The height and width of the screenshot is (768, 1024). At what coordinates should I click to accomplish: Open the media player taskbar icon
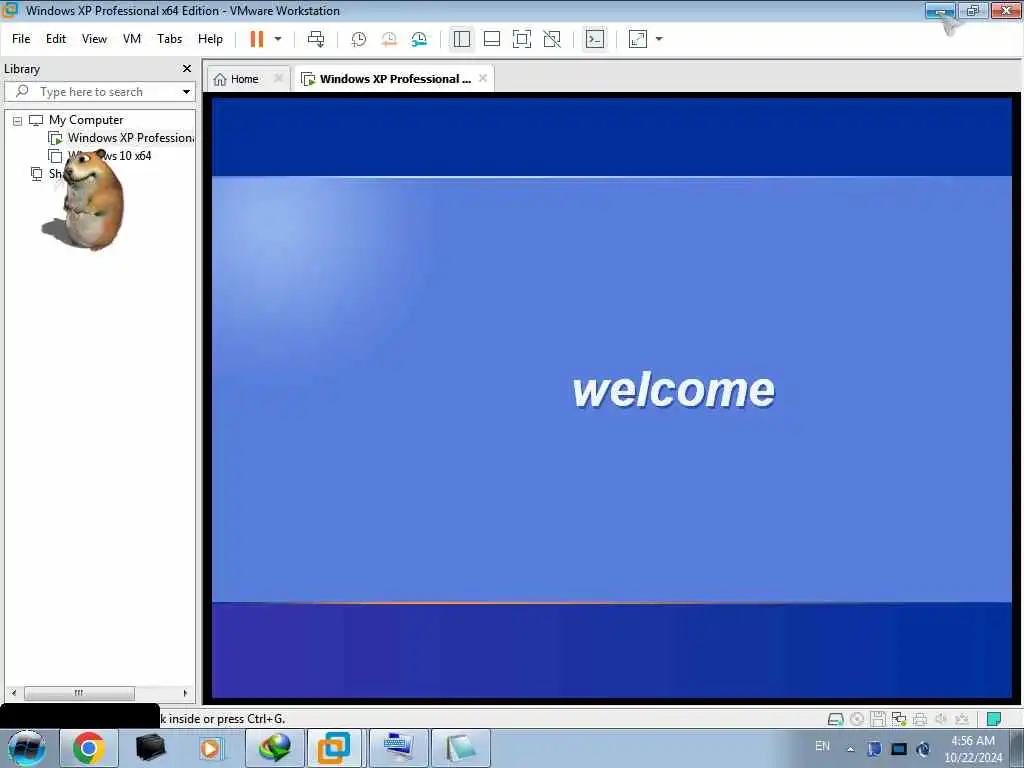coord(211,748)
